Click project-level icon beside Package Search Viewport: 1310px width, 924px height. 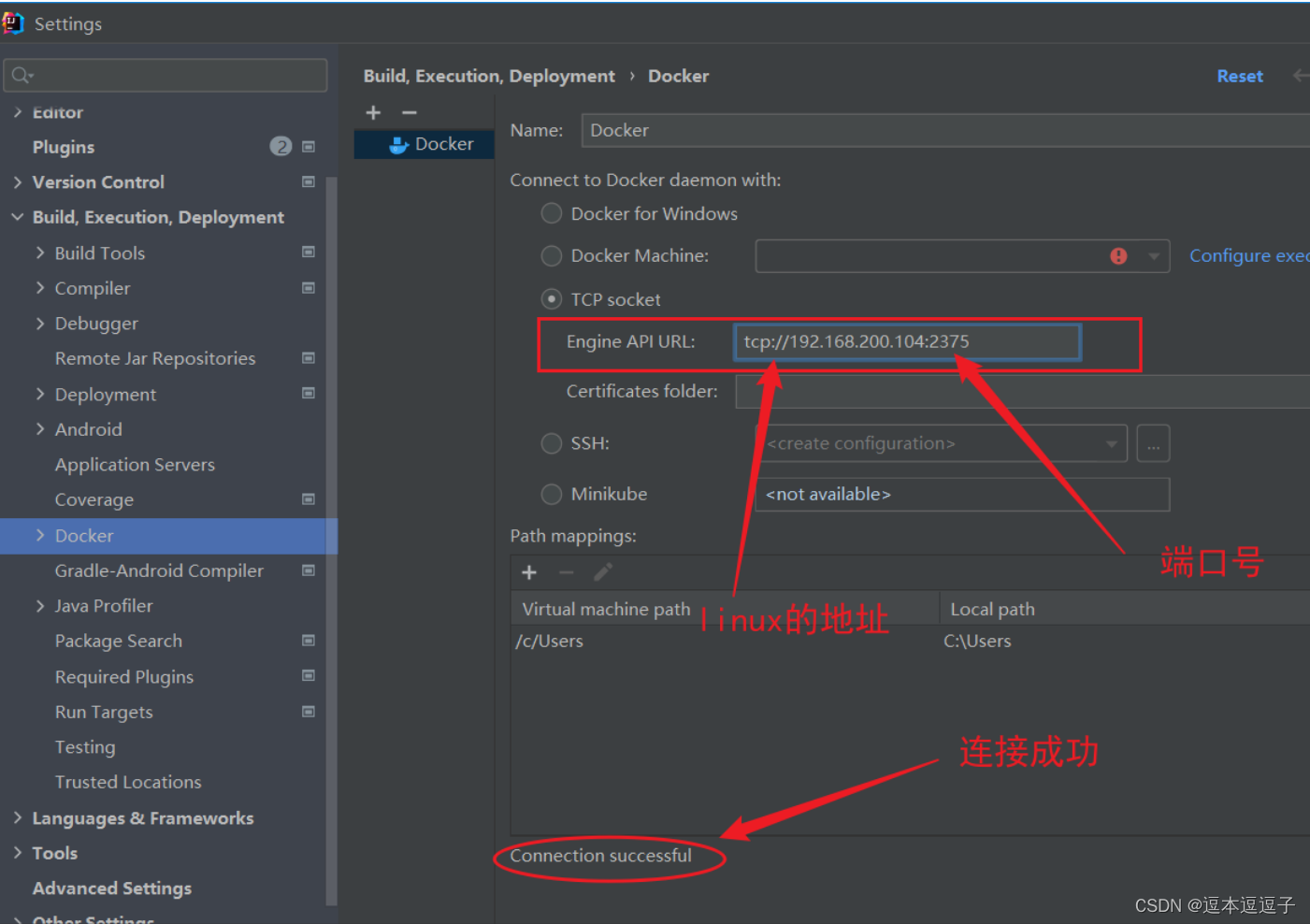tap(309, 641)
